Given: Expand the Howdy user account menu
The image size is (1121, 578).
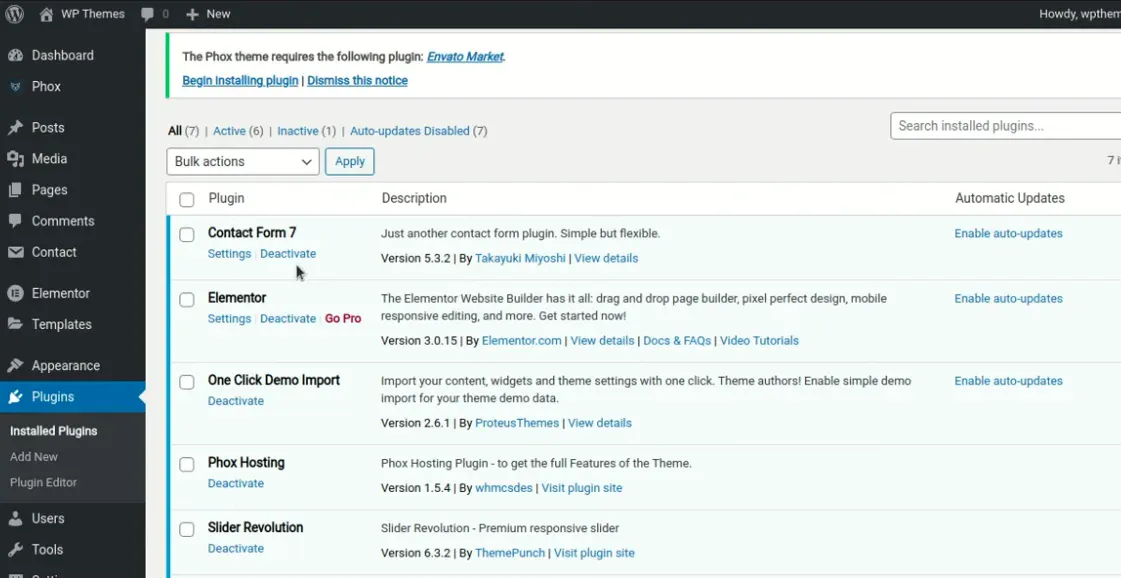Looking at the screenshot, I should coord(1079,14).
